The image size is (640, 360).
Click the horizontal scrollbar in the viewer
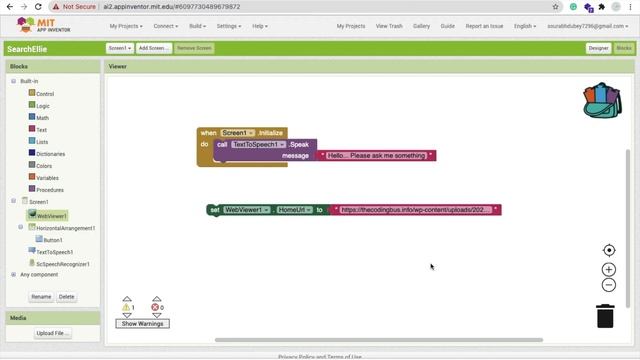point(379,340)
